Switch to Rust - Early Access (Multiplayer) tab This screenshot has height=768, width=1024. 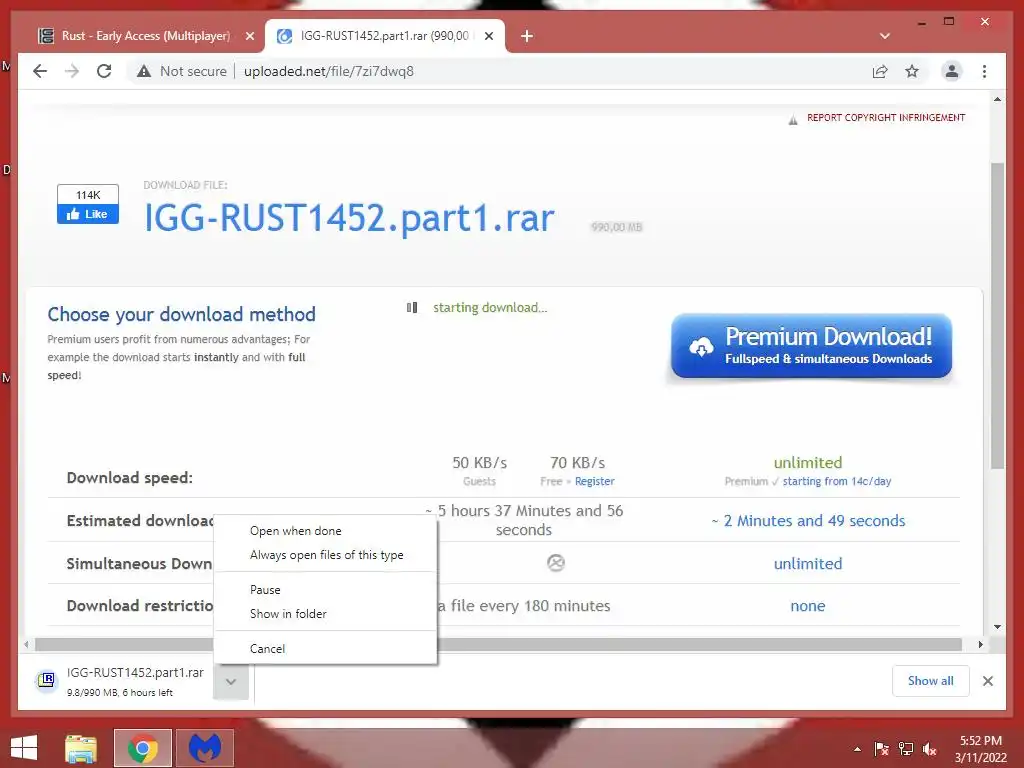click(144, 36)
